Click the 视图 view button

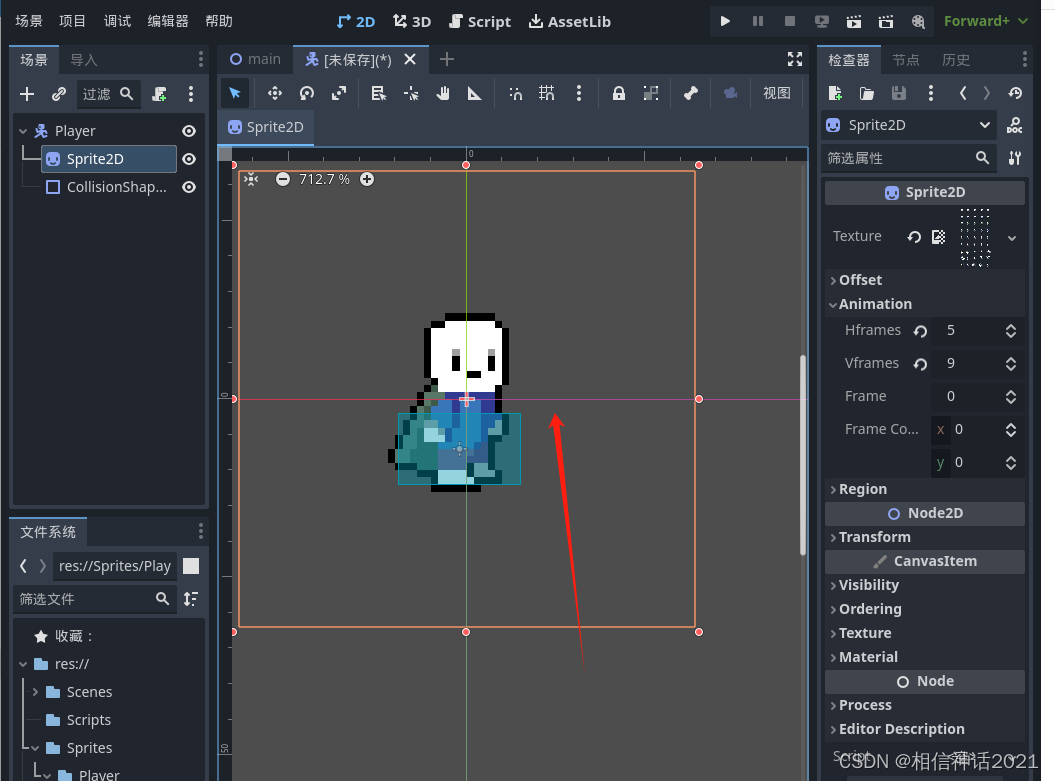[777, 93]
